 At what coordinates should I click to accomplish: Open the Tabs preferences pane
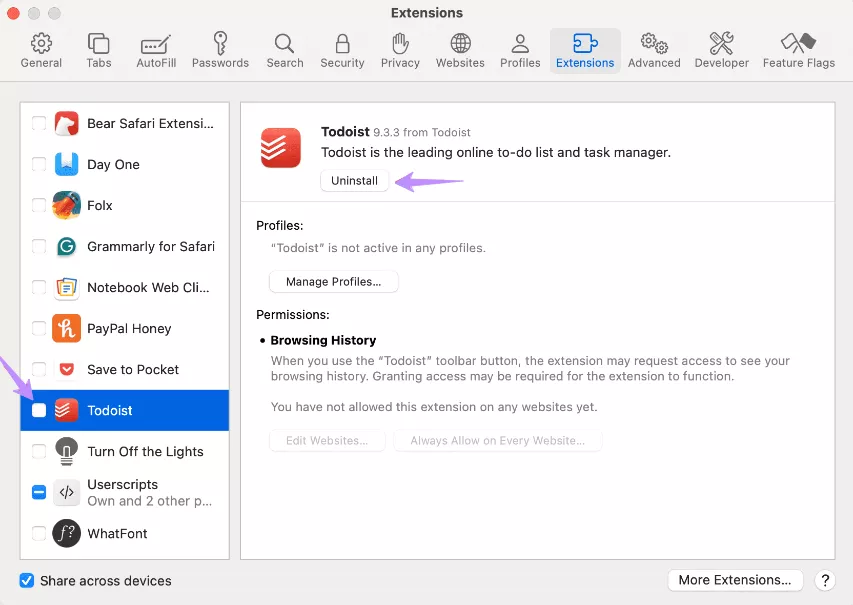coord(98,51)
